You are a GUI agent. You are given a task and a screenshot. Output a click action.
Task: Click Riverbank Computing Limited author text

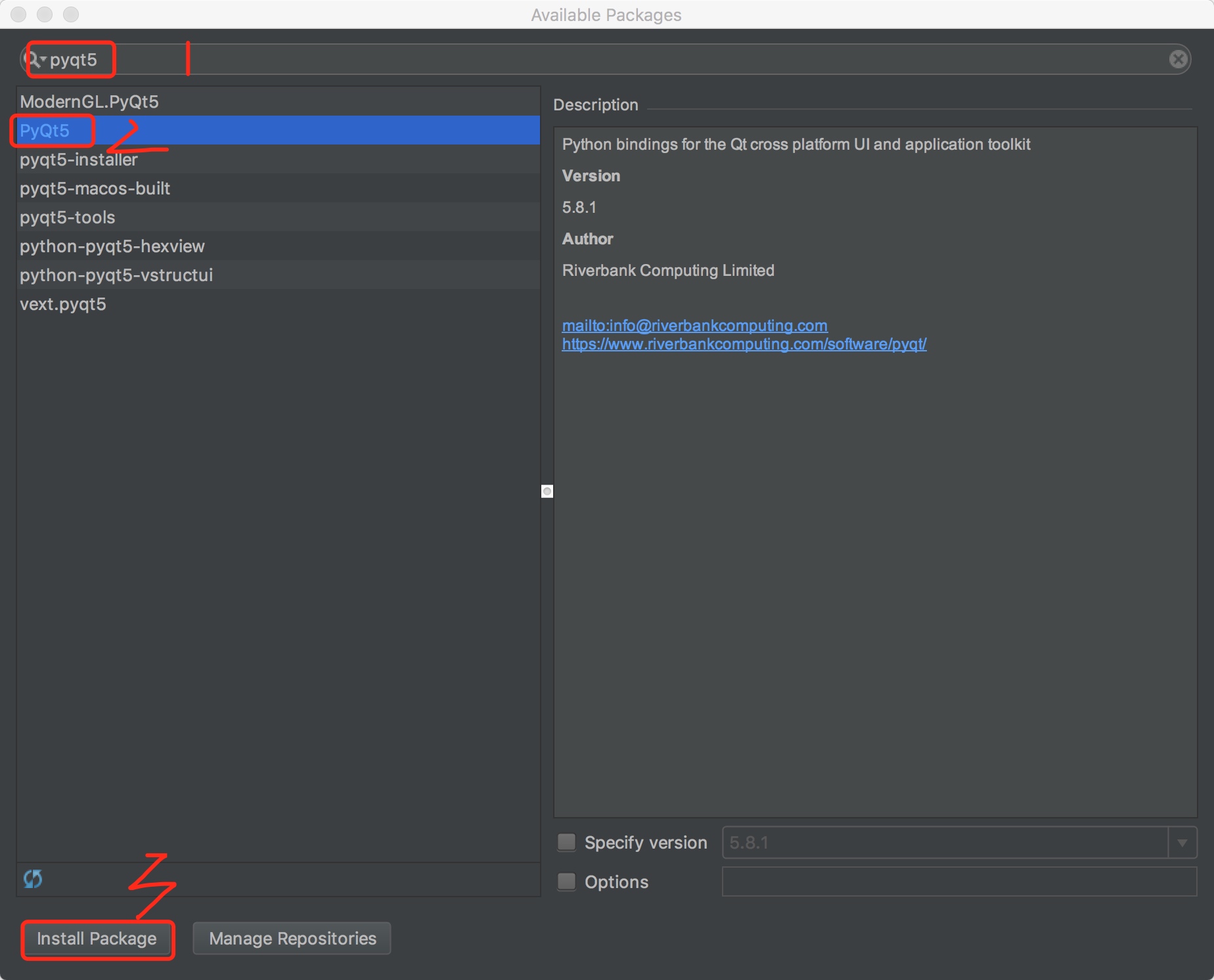tap(668, 271)
